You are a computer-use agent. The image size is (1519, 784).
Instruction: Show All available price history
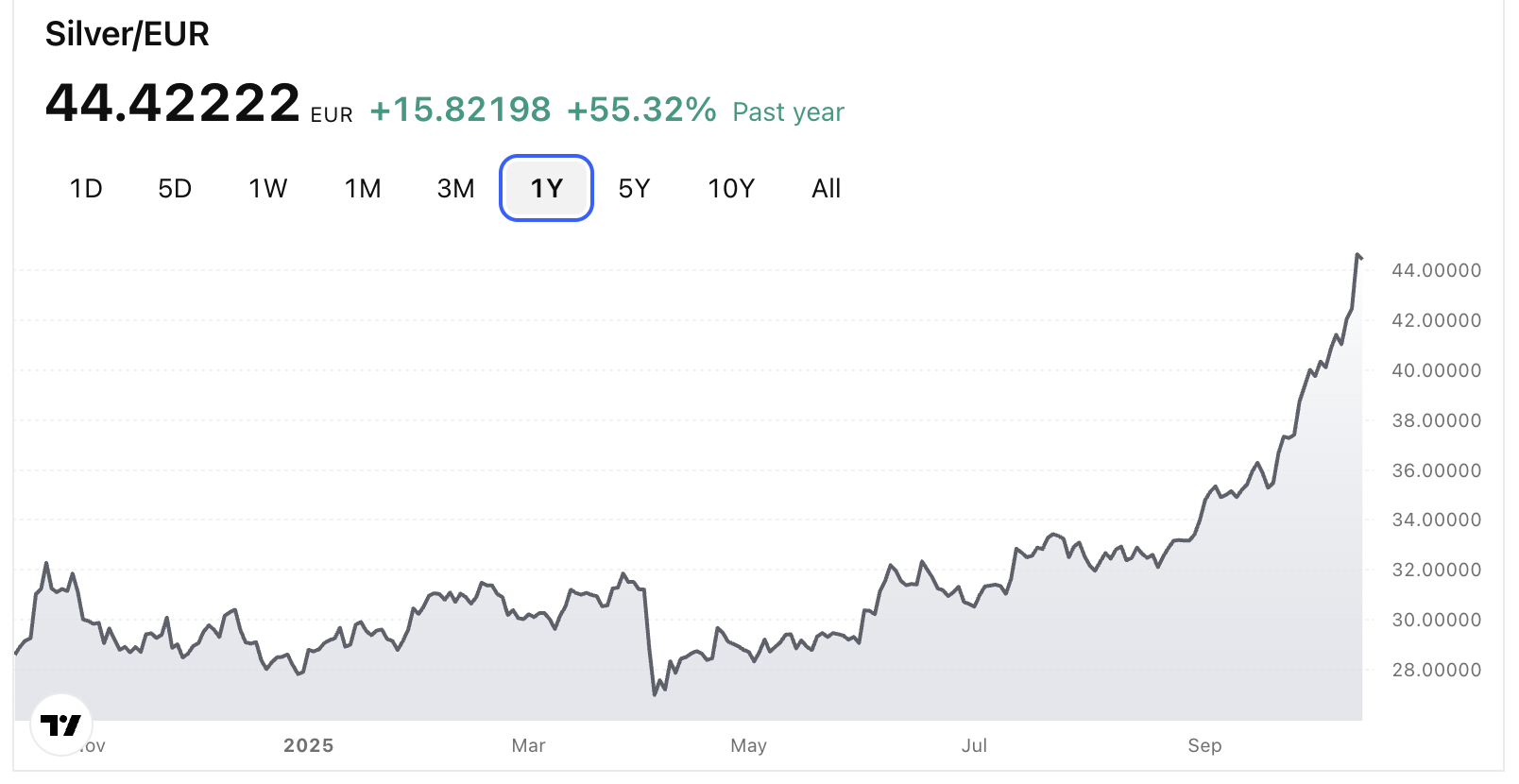pos(826,189)
